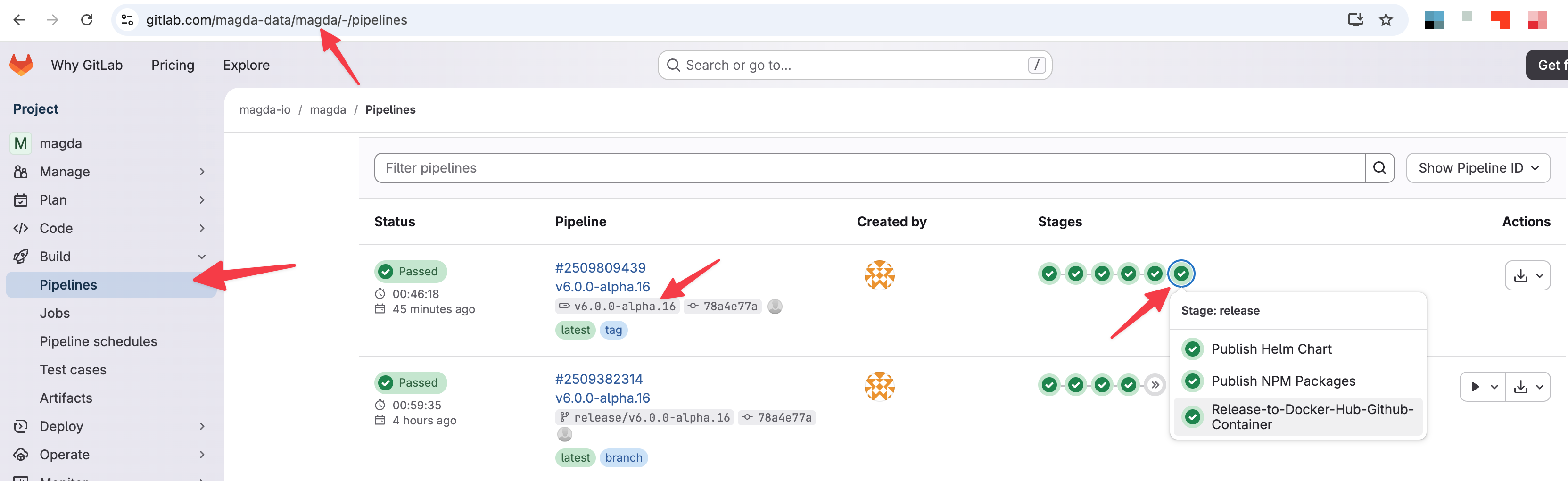The width and height of the screenshot is (1568, 481).
Task: Click the Manage sidebar icon
Action: (x=21, y=172)
